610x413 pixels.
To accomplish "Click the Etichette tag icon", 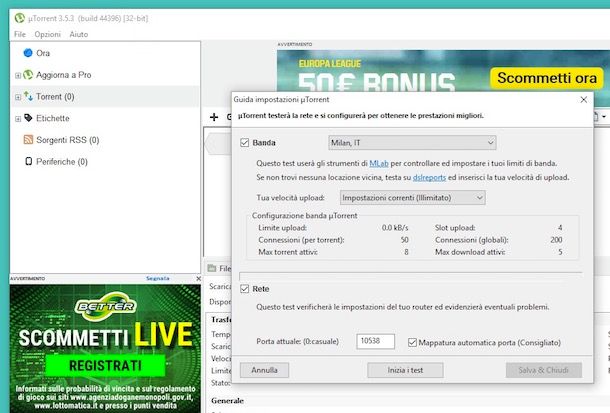I will pos(28,117).
